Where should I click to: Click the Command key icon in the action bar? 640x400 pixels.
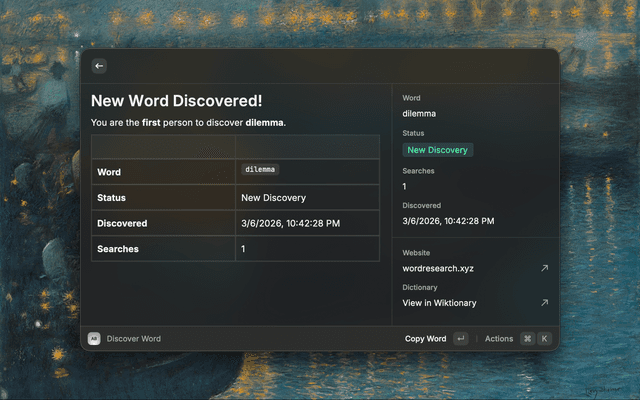pos(527,339)
